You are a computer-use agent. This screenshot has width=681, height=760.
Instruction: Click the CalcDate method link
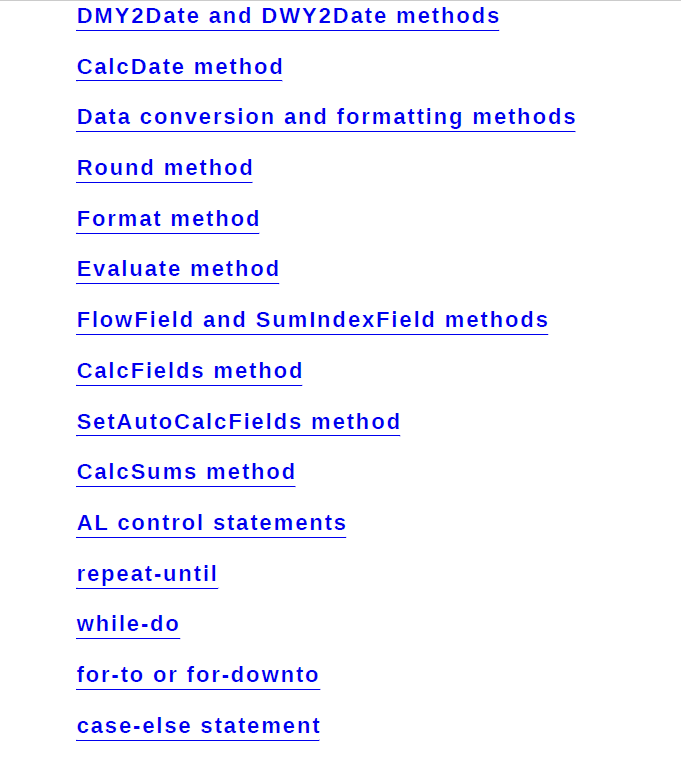point(179,67)
